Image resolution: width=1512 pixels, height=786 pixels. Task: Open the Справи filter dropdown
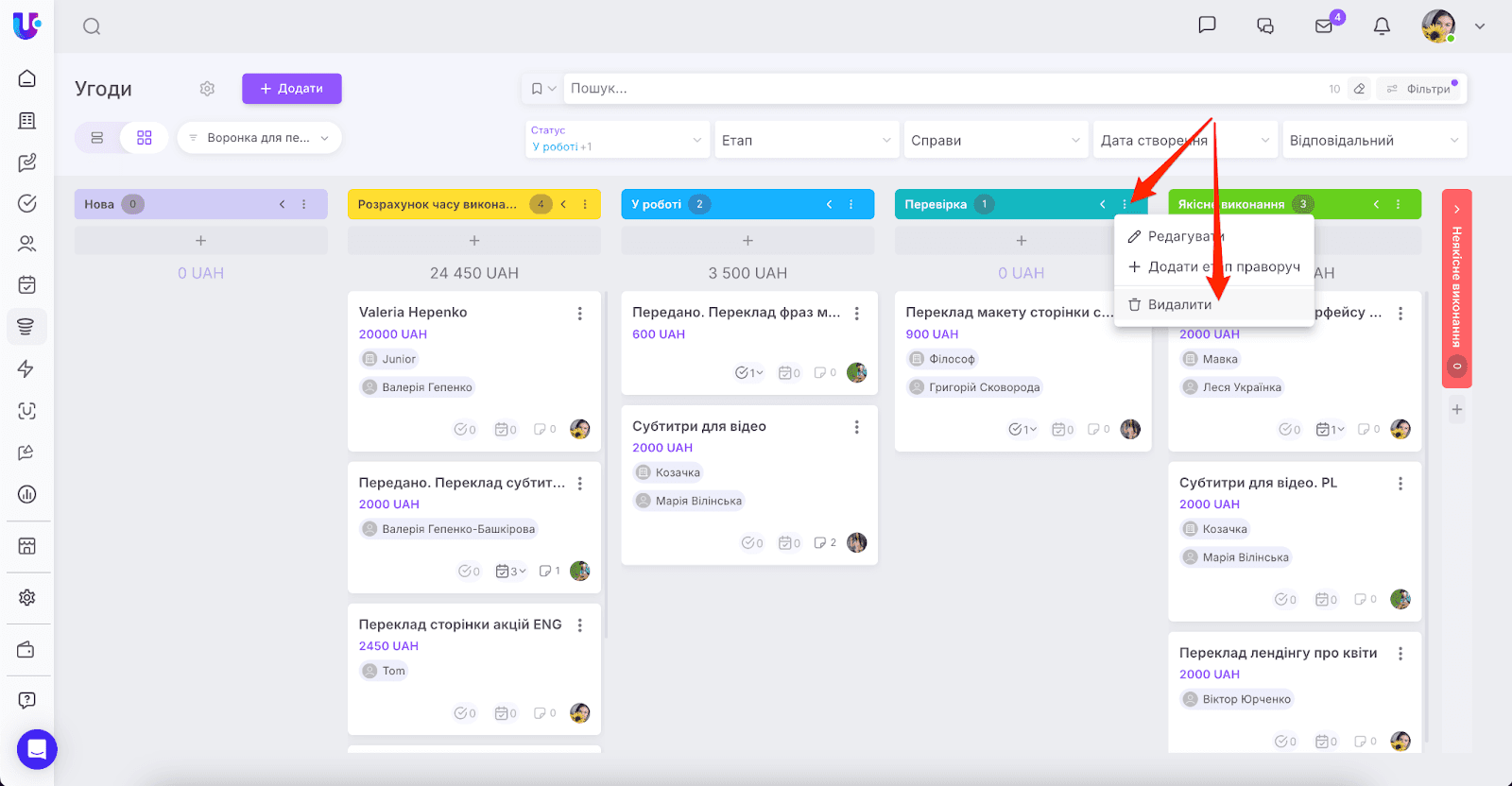(x=995, y=140)
